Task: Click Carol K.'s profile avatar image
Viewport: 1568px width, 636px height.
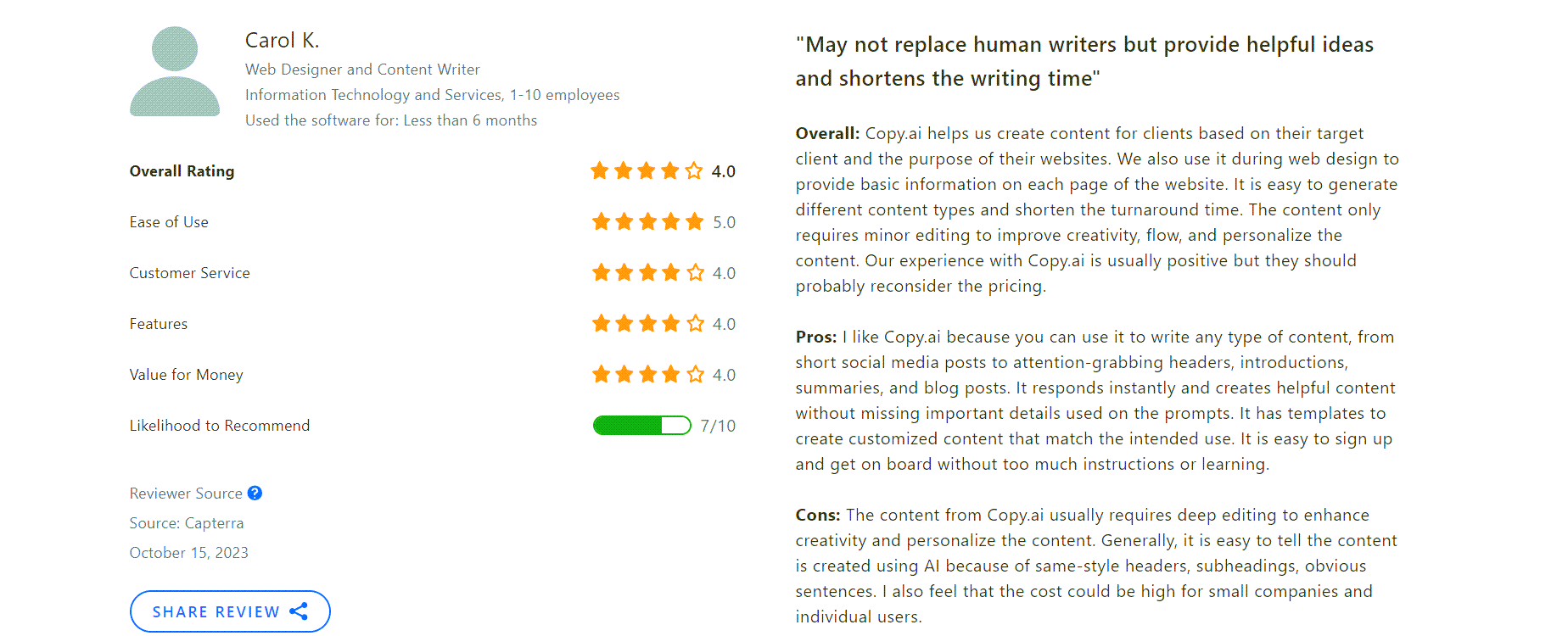Action: (174, 71)
